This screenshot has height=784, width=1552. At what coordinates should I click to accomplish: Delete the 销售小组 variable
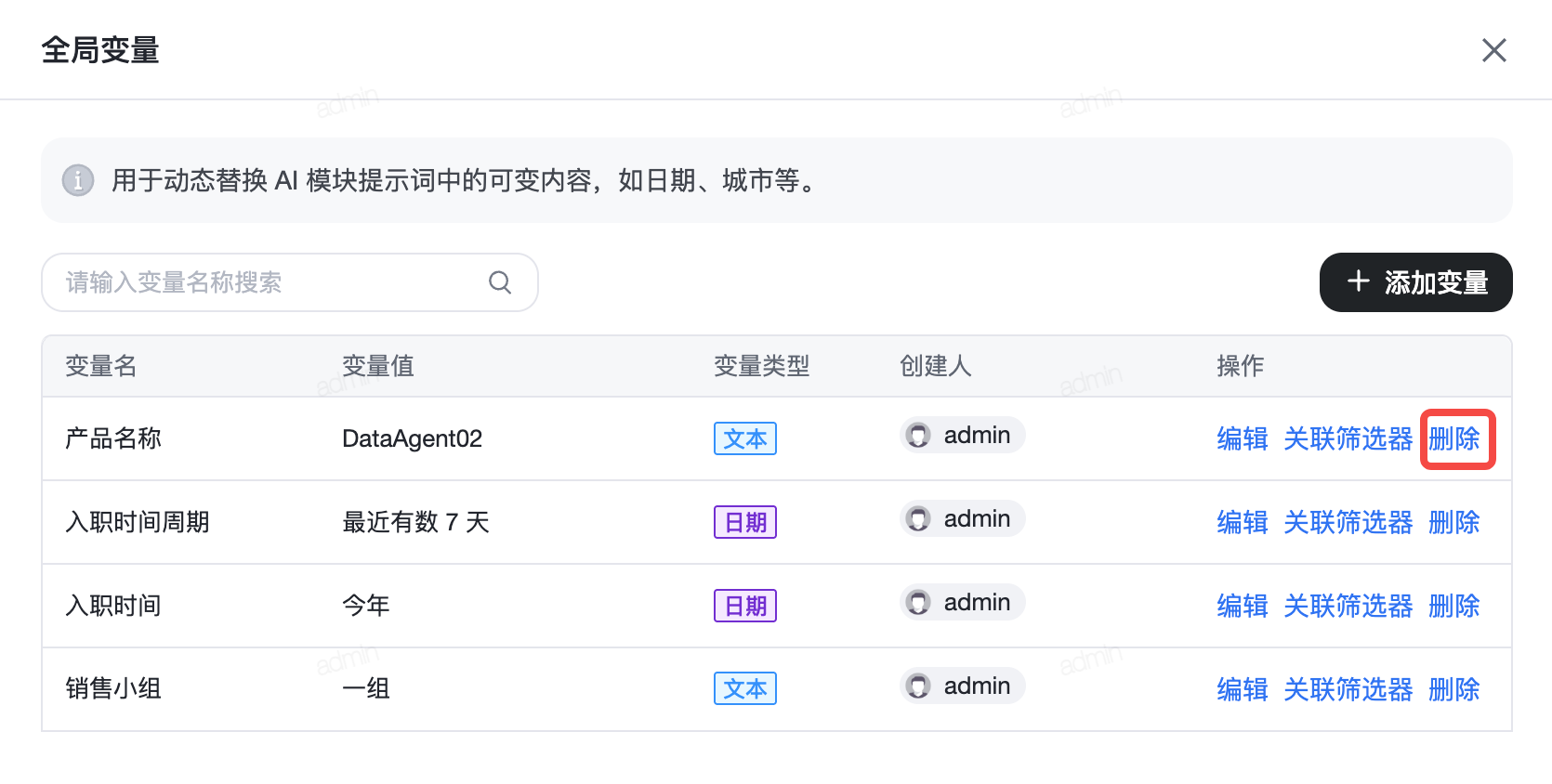coord(1454,689)
